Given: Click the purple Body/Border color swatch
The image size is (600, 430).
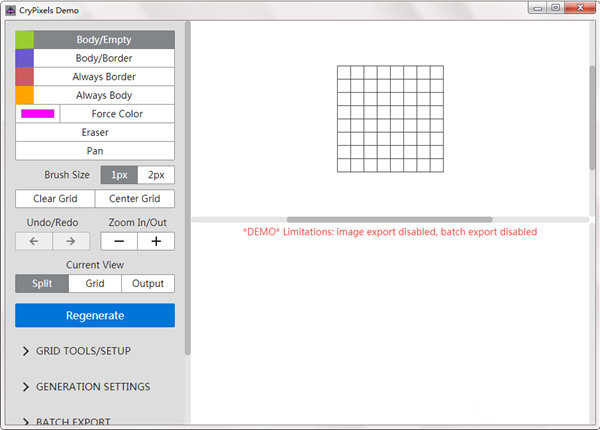Looking at the screenshot, I should pyautogui.click(x=24, y=58).
